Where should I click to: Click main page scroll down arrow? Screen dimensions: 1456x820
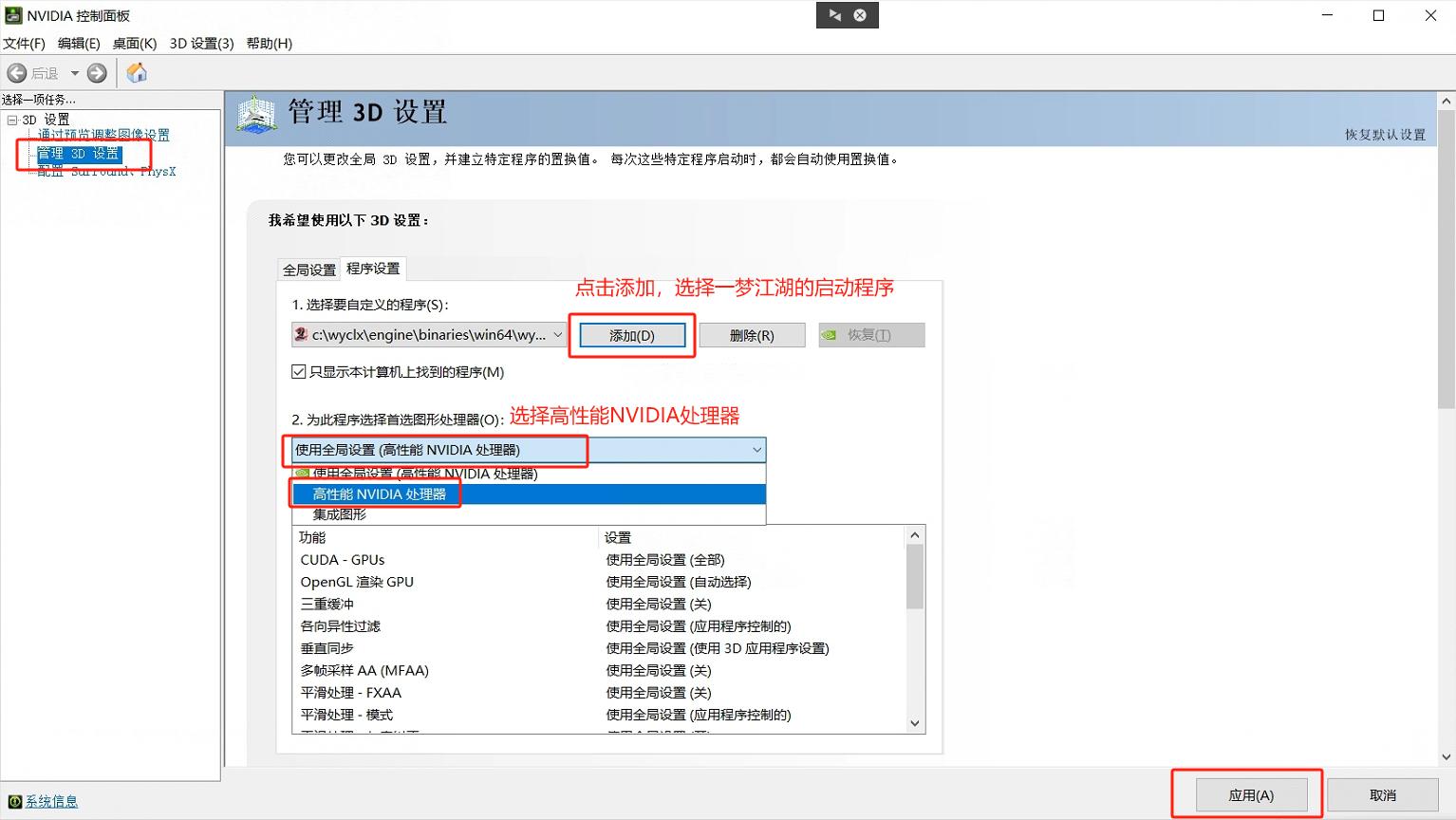pyautogui.click(x=1447, y=757)
